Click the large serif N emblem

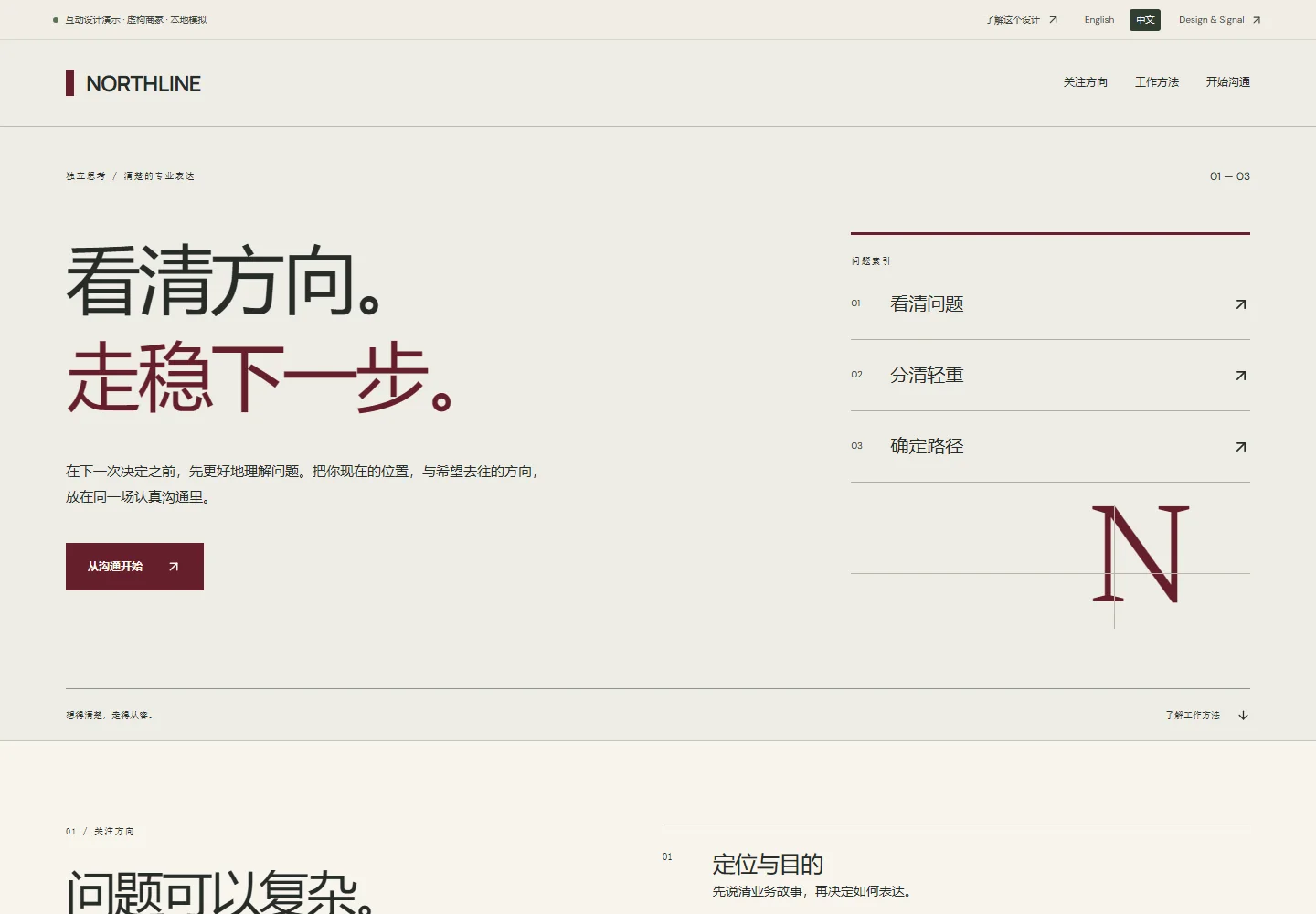(x=1141, y=555)
